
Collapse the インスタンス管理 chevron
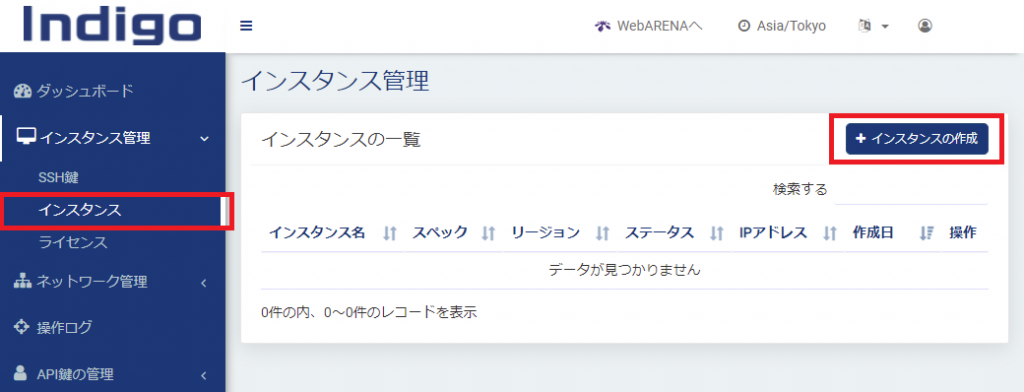tap(204, 139)
